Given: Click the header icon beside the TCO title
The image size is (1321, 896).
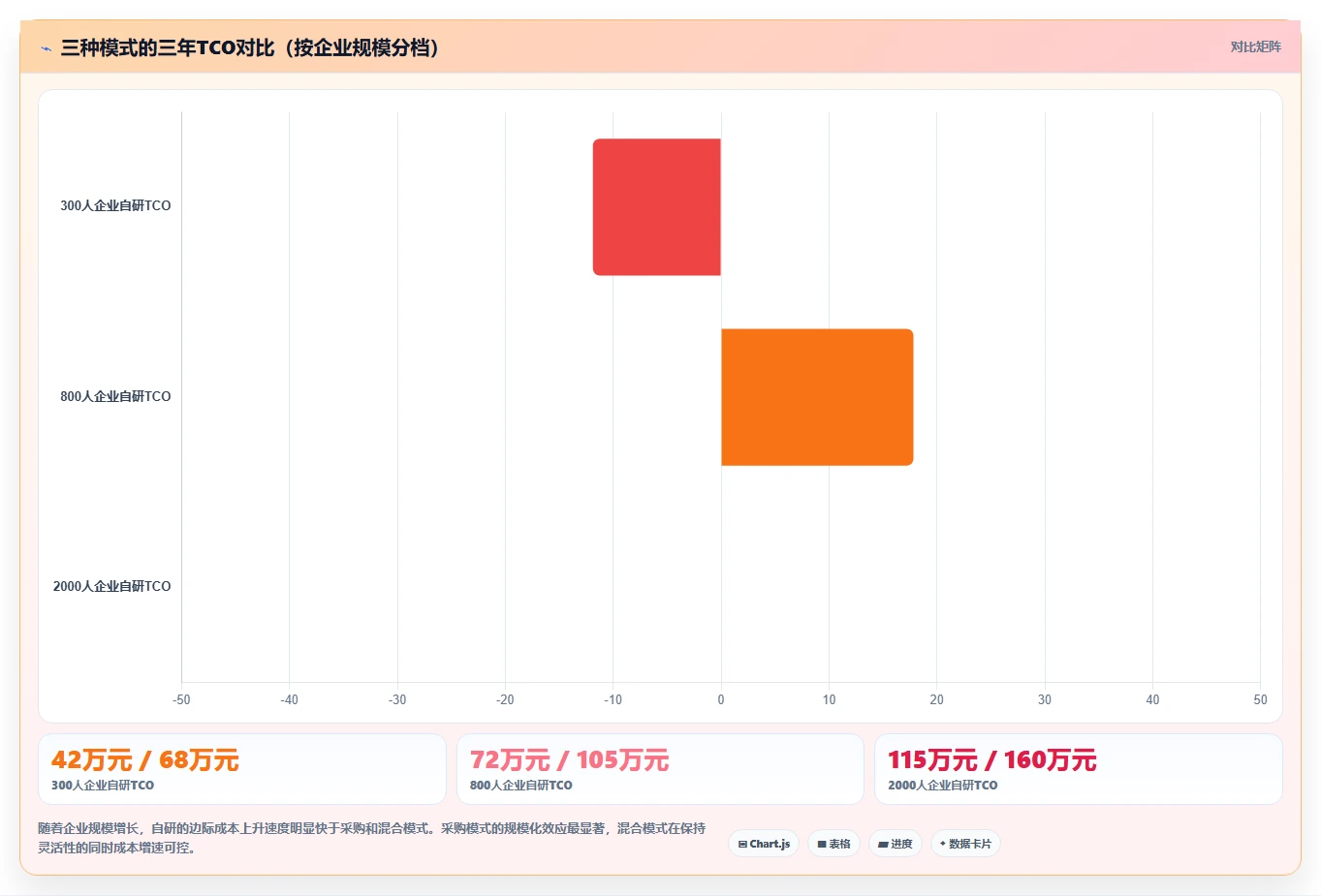Looking at the screenshot, I should (46, 48).
